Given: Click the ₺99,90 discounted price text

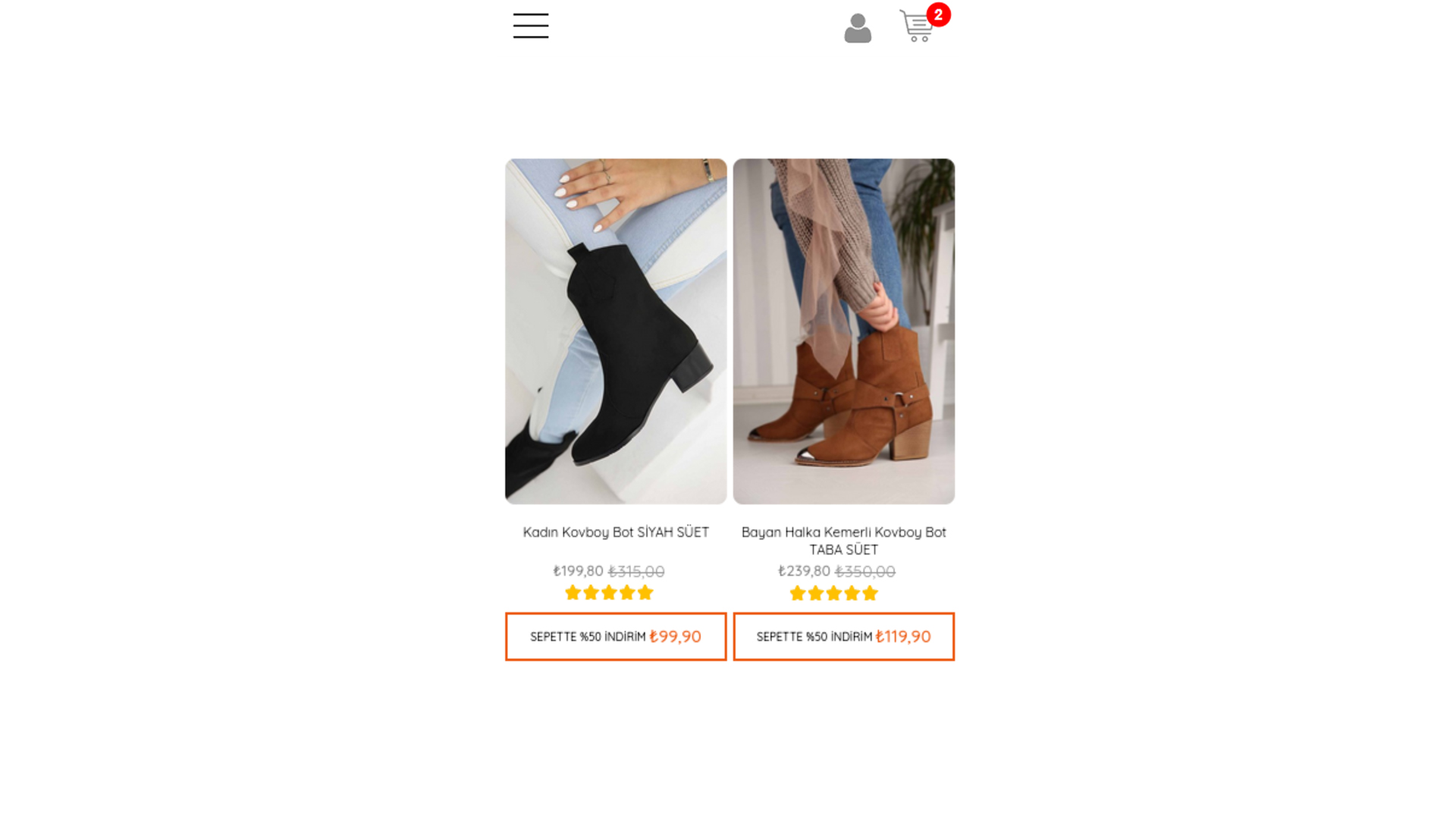Looking at the screenshot, I should (675, 636).
